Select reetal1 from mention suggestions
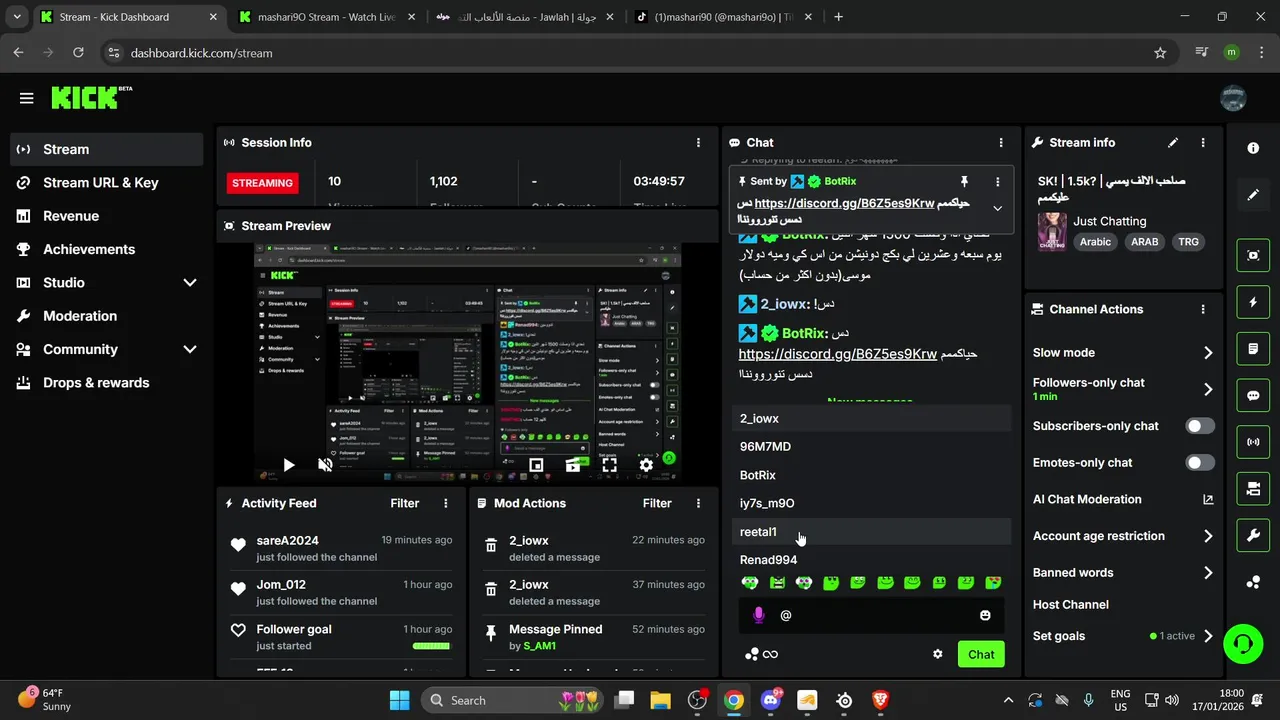Image resolution: width=1280 pixels, height=720 pixels. click(x=872, y=532)
